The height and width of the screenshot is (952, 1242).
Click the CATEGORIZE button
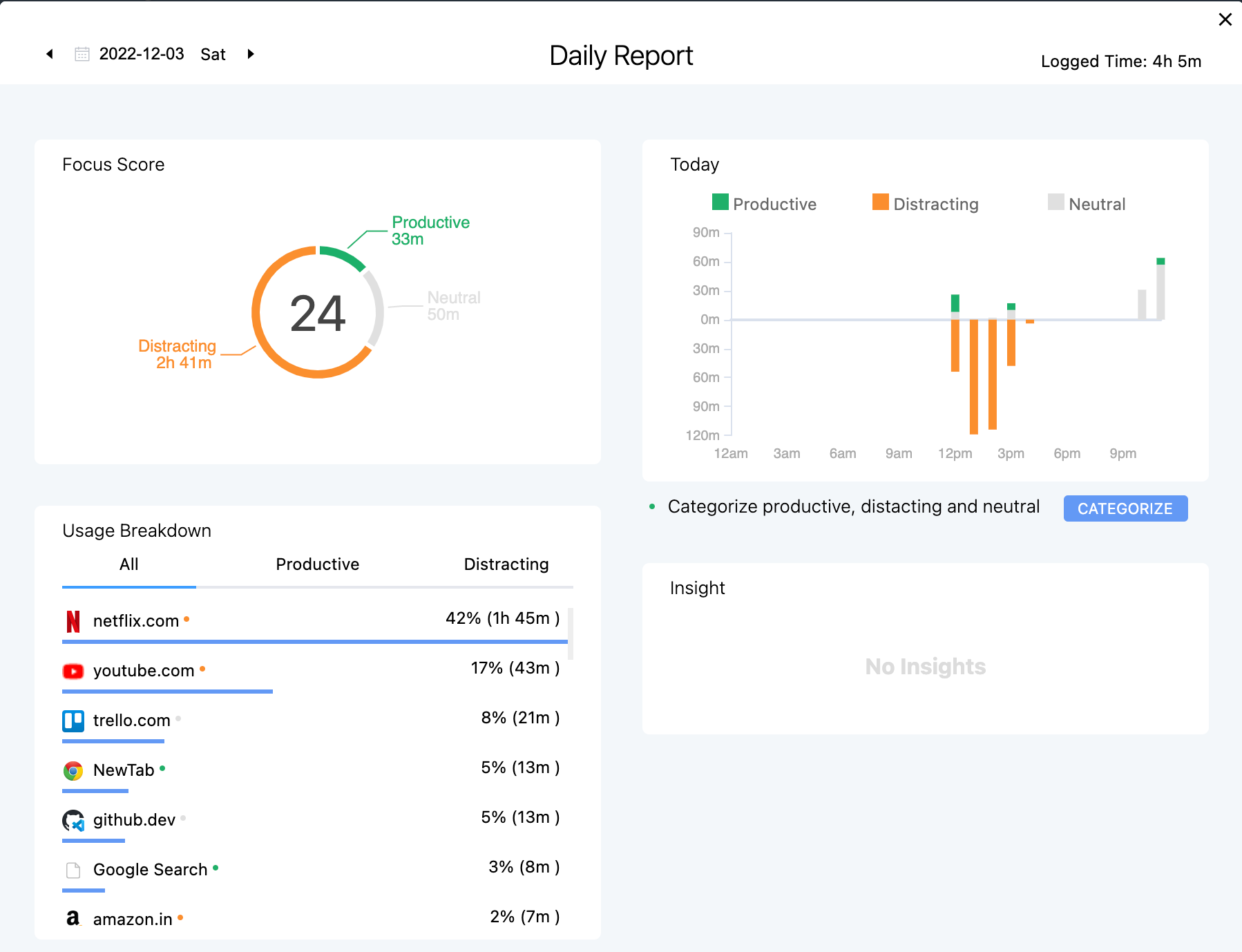pyautogui.click(x=1125, y=508)
